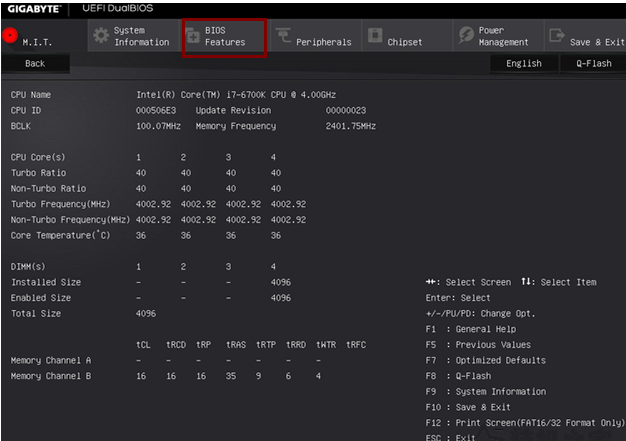This screenshot has width=626, height=441.
Task: Open the Power Management tab label
Action: (x=503, y=37)
